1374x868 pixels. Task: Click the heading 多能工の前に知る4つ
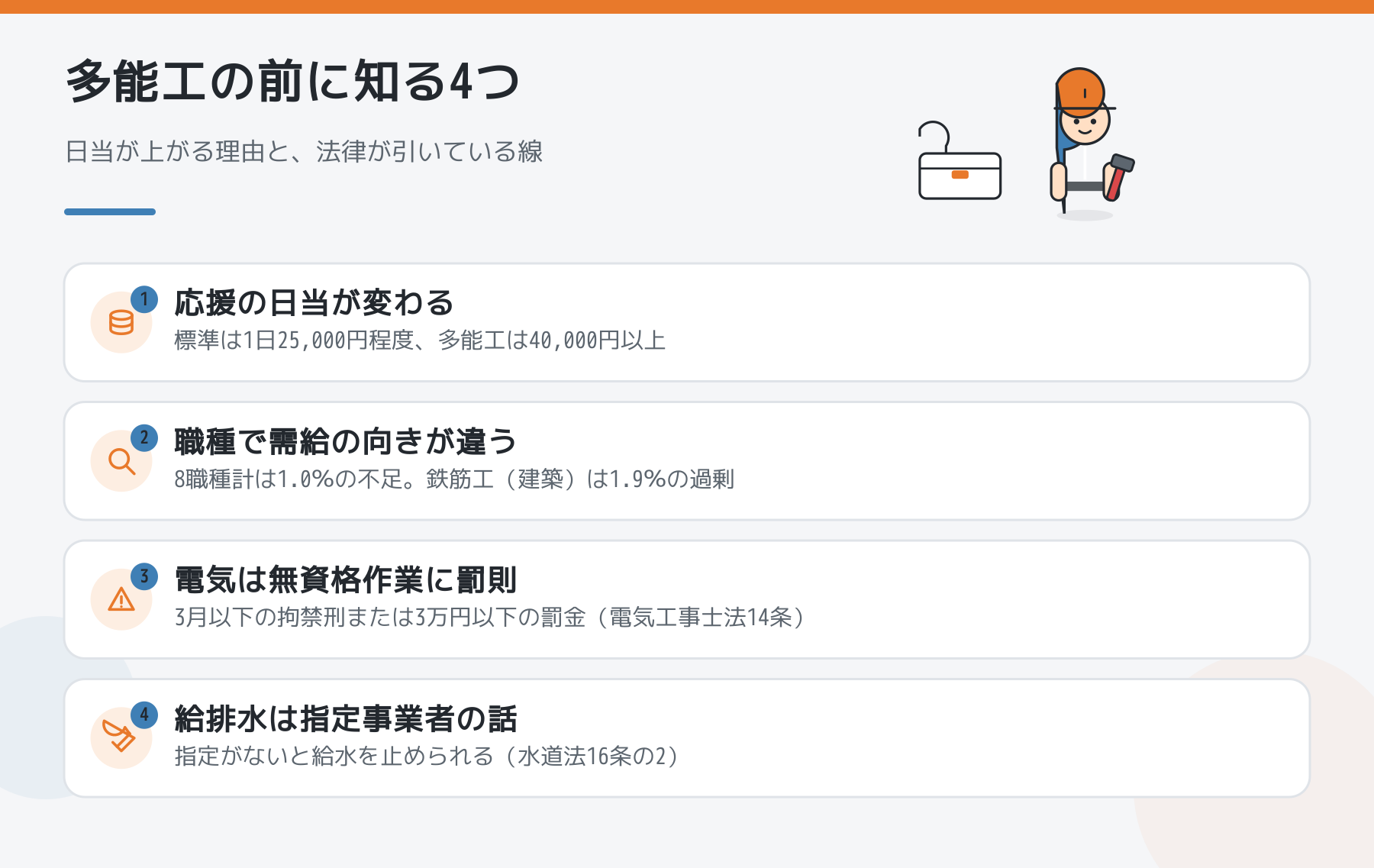[x=293, y=81]
